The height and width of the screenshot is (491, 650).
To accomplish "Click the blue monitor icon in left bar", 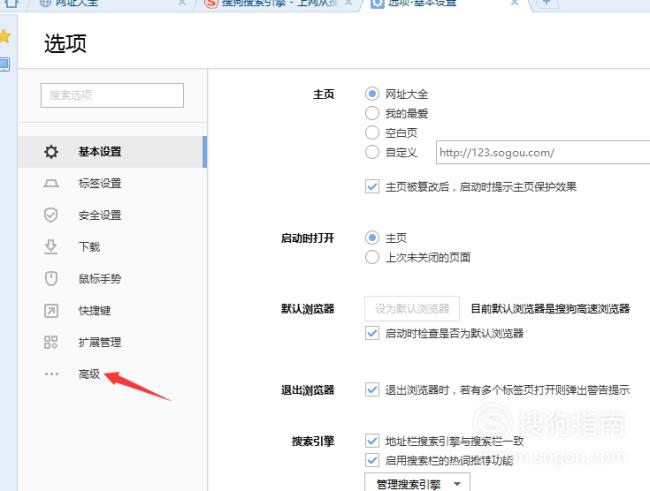I will pos(4,64).
